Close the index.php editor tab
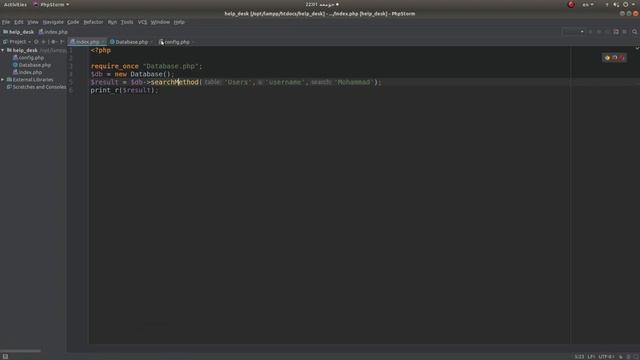 pyautogui.click(x=103, y=42)
